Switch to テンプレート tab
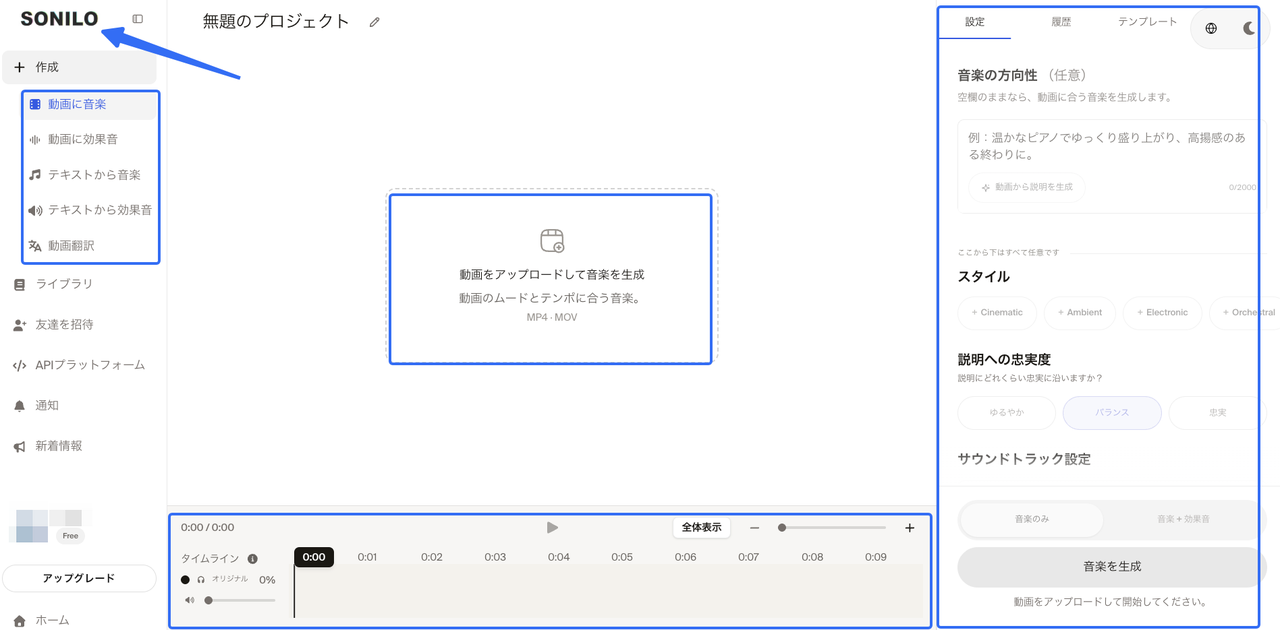 click(1147, 22)
